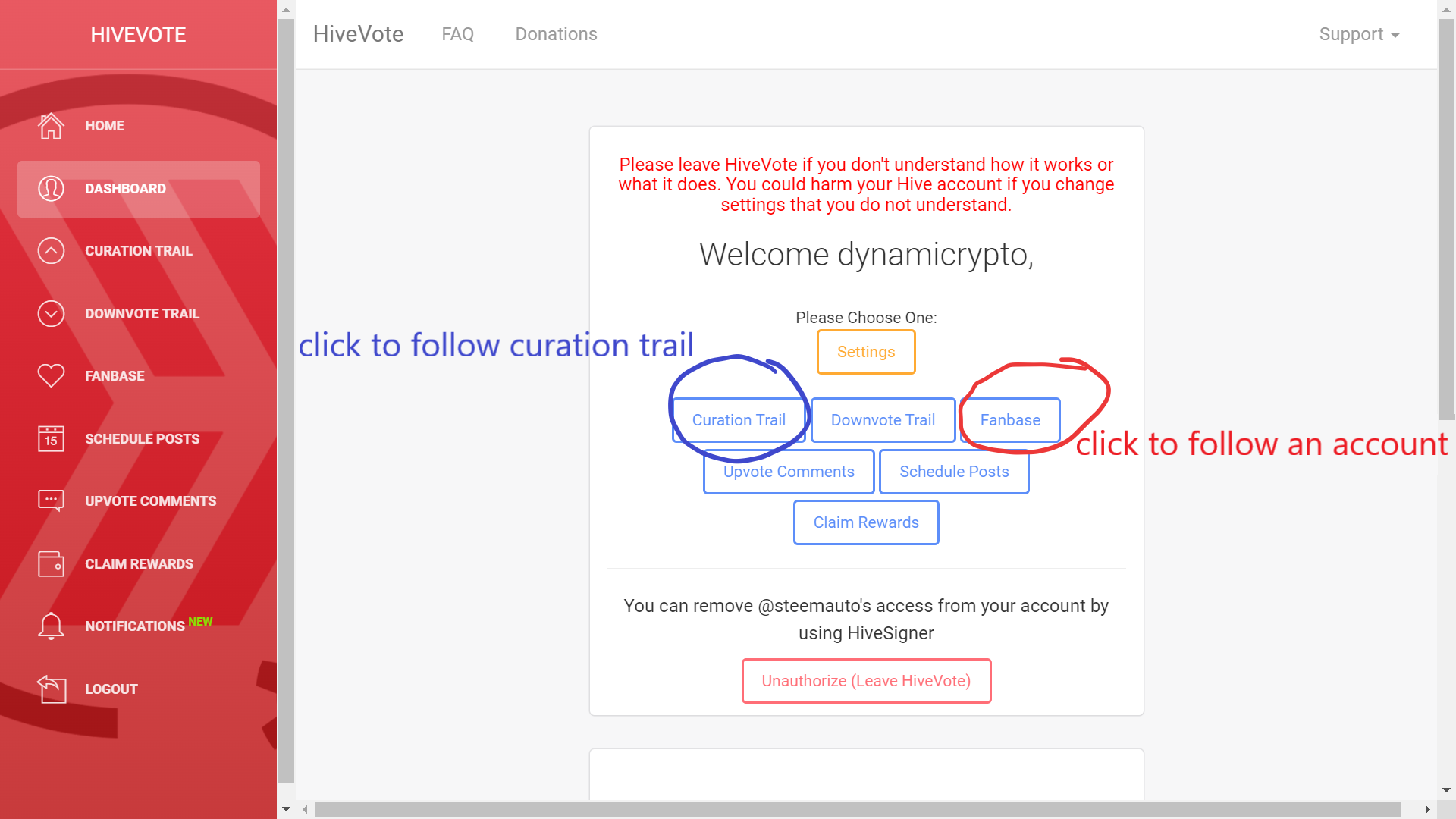Viewport: 1456px width, 819px height.
Task: Click the Schedule Posts button
Action: tap(954, 472)
